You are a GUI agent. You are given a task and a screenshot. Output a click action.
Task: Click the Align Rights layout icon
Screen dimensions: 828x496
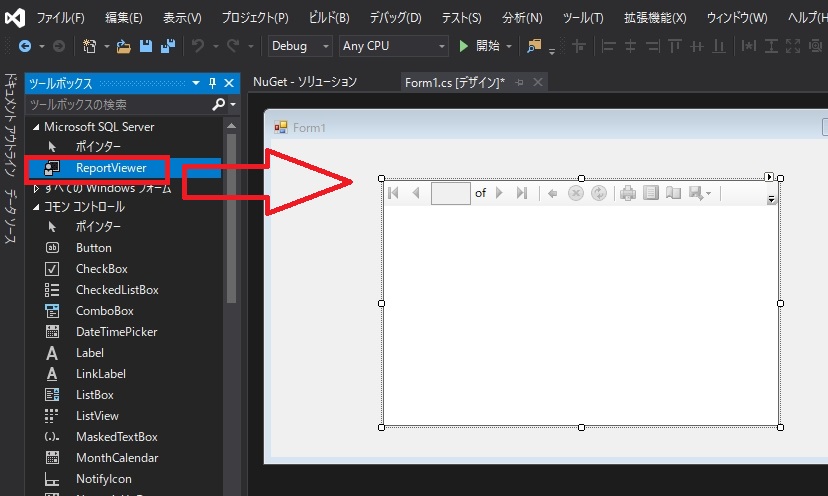tap(653, 46)
